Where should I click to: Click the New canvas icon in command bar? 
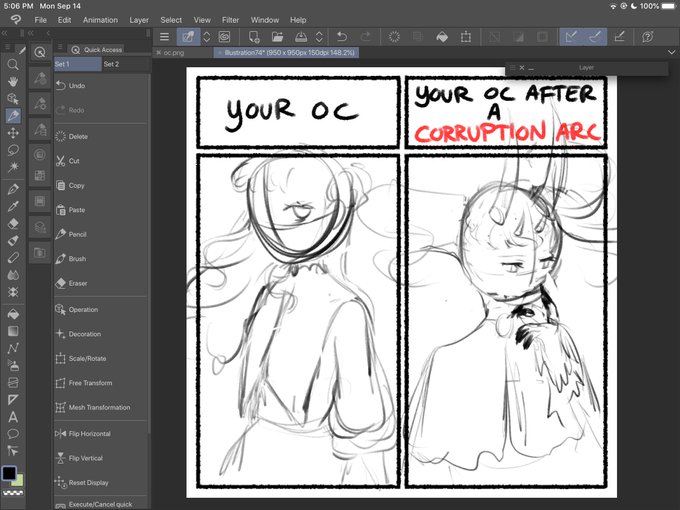254,37
